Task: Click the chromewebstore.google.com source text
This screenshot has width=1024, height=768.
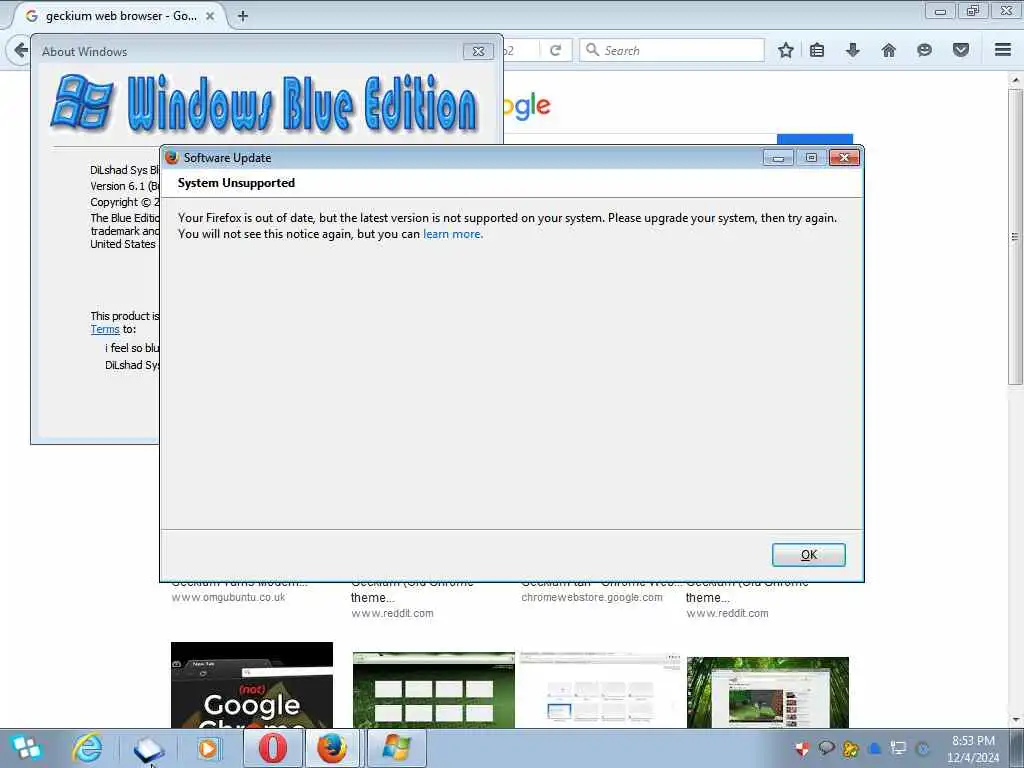Action: (592, 598)
